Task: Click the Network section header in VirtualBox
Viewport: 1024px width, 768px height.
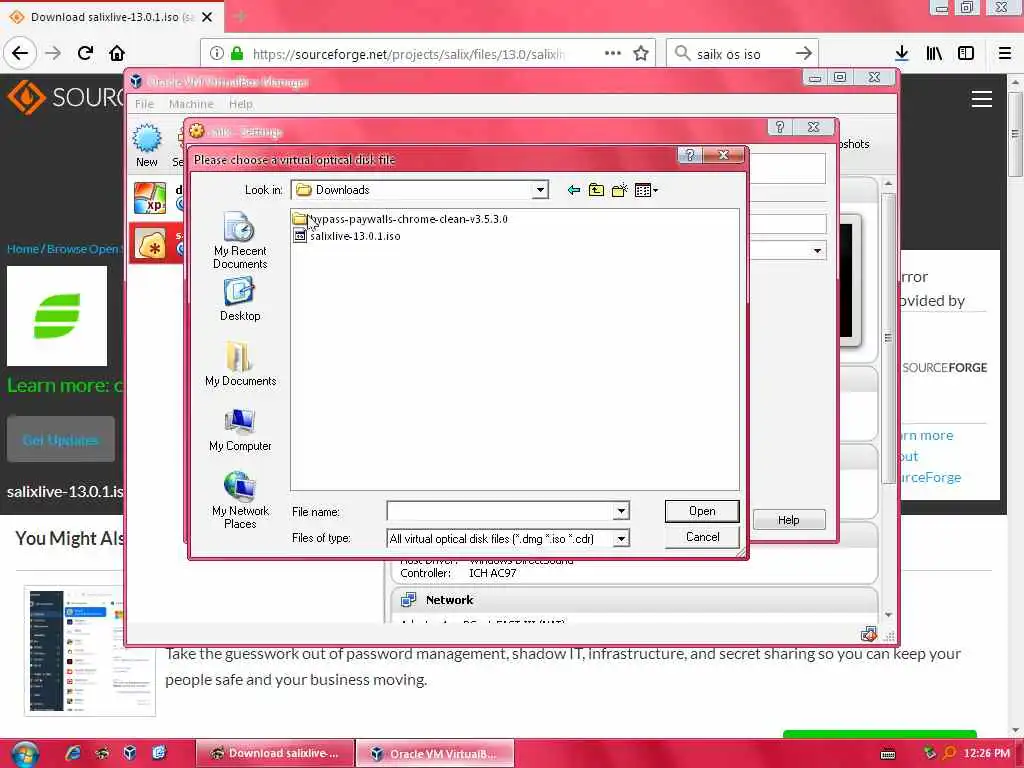Action: [x=633, y=600]
